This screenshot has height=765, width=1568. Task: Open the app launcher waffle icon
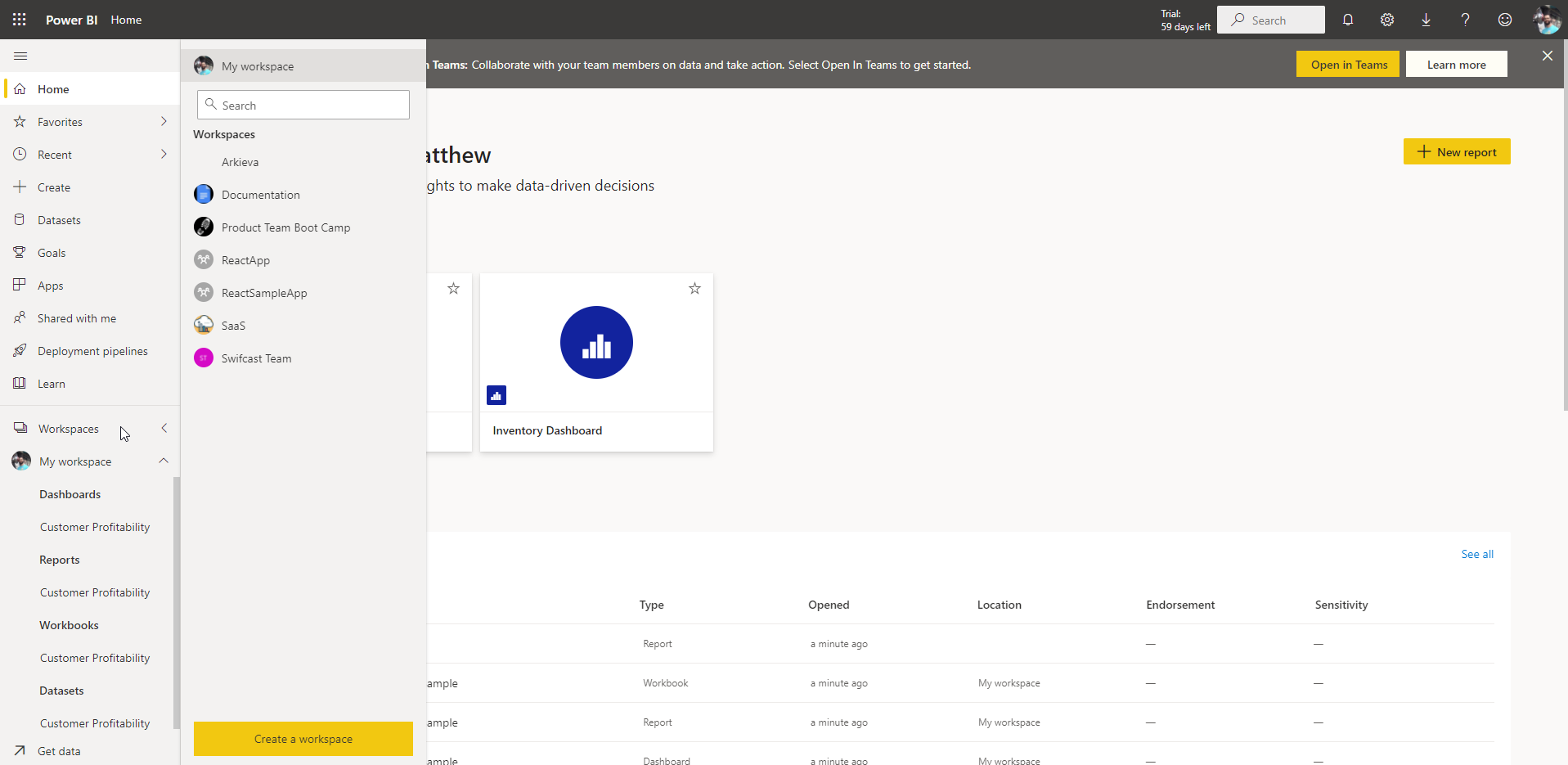(20, 20)
